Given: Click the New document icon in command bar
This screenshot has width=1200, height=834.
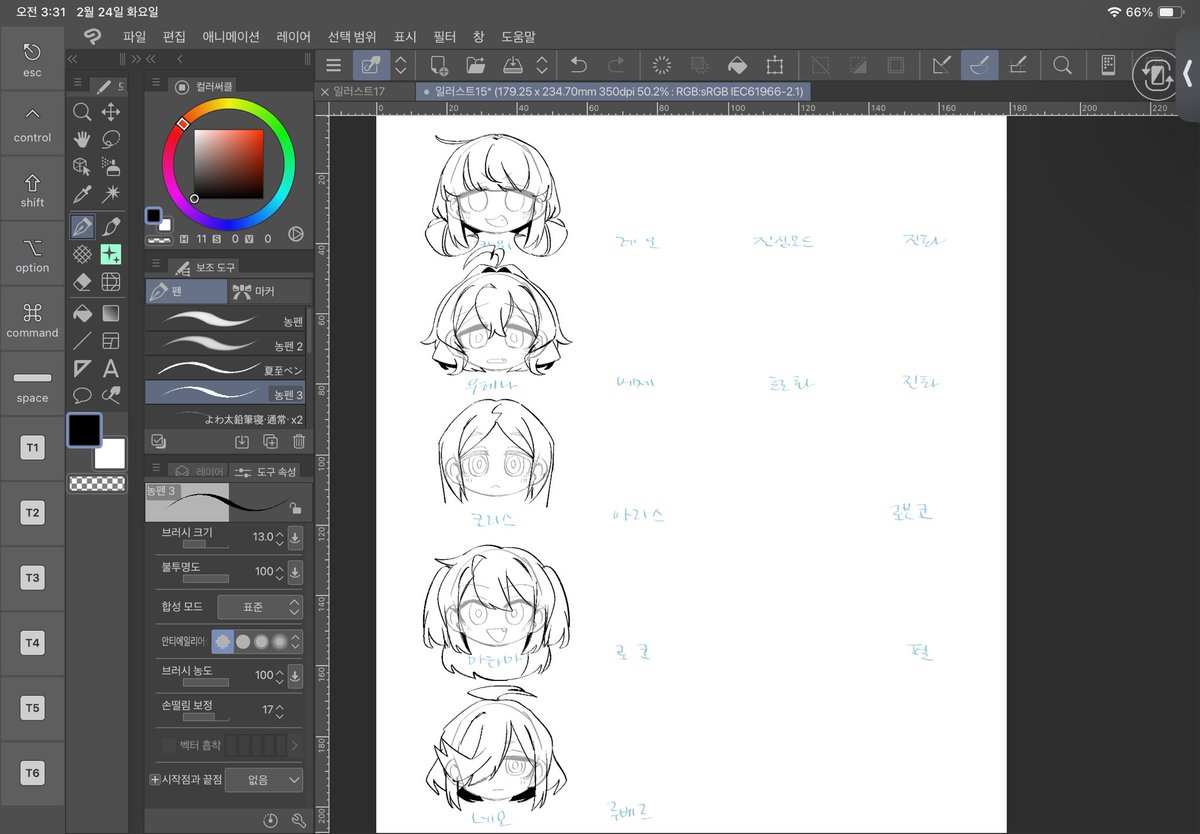Looking at the screenshot, I should pyautogui.click(x=439, y=65).
